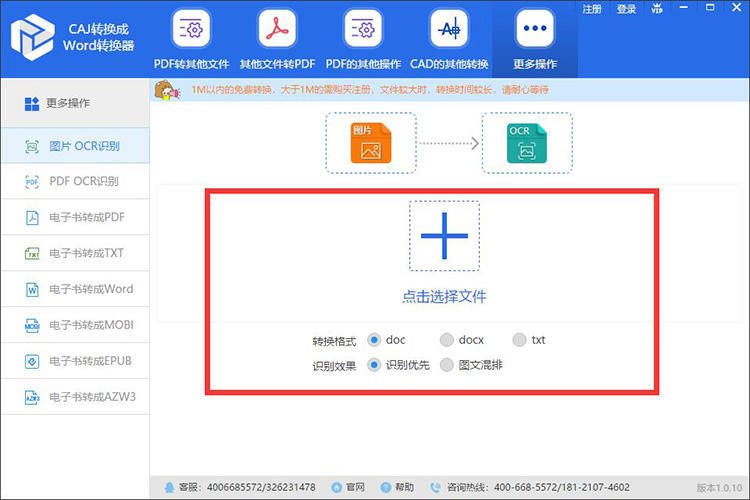Click the 帮助 question mark icon
The height and width of the screenshot is (500, 750).
coord(386,487)
